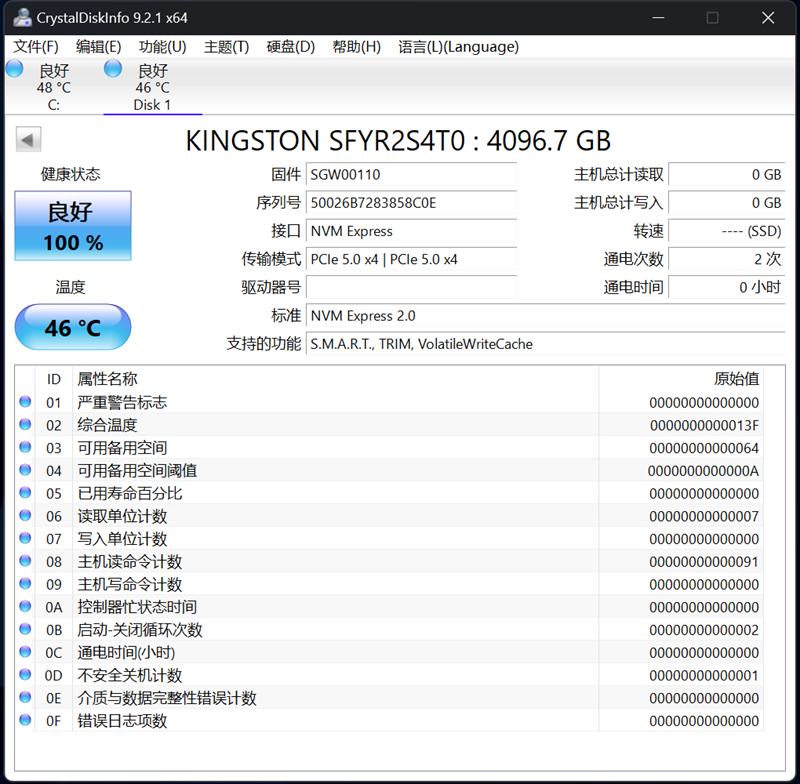Open the 语言(L)(Language) menu

pos(458,47)
